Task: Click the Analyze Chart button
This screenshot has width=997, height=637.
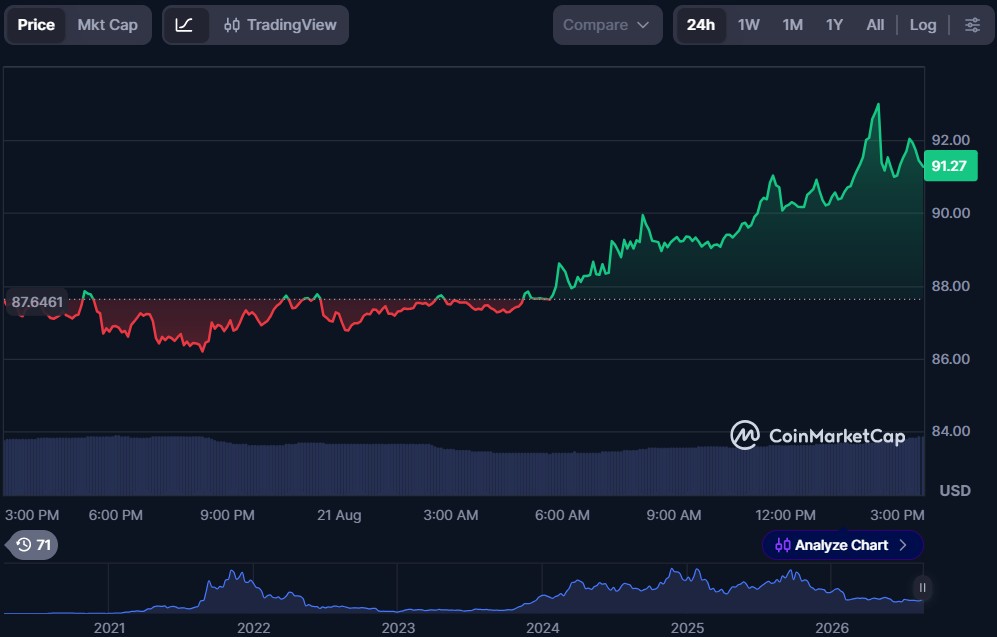Action: coord(842,545)
